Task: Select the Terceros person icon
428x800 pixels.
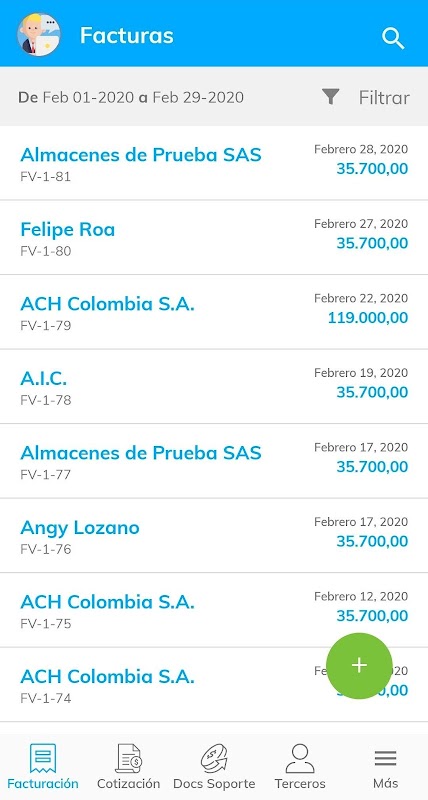Action: (300, 758)
